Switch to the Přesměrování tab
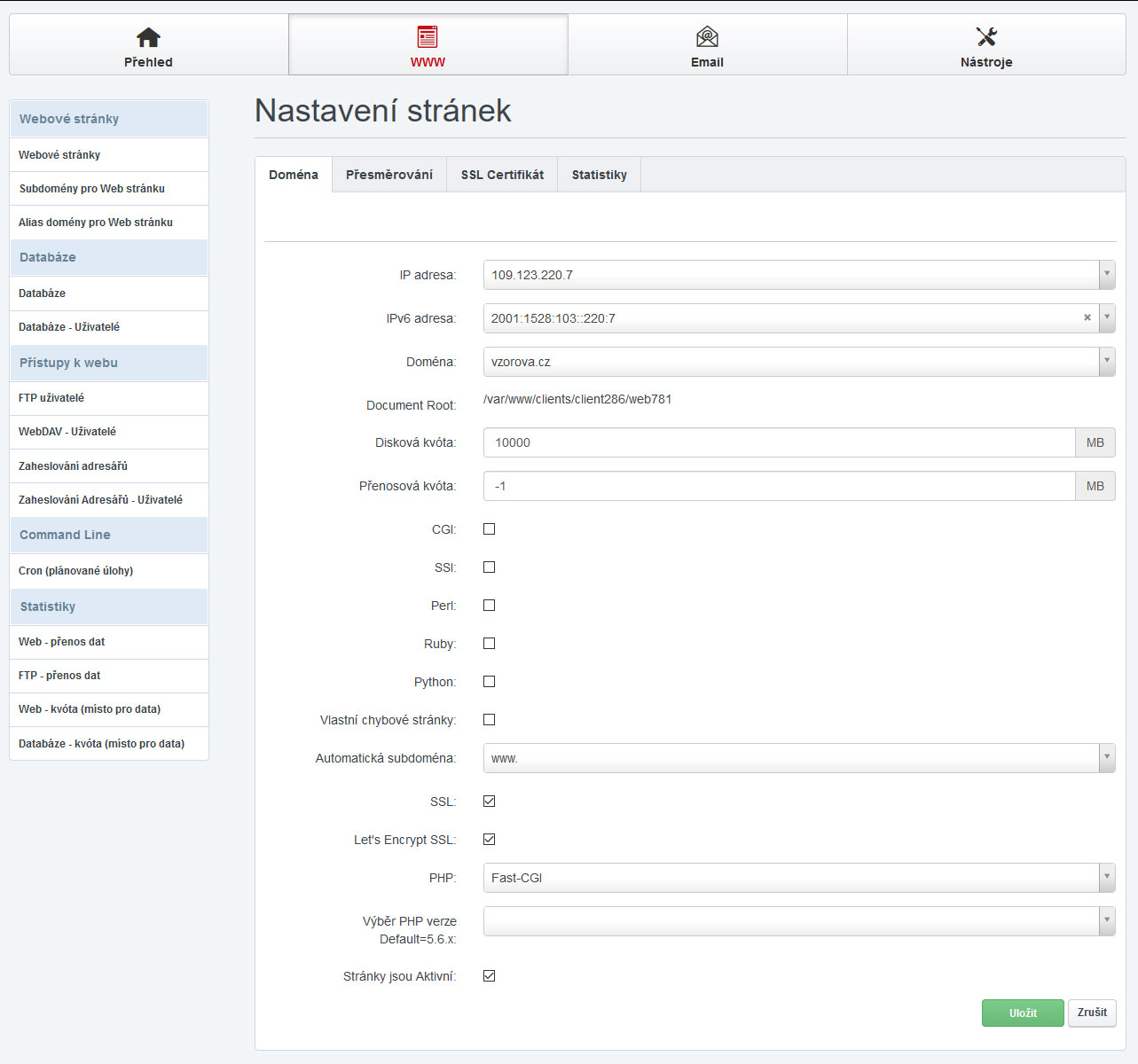 (x=389, y=175)
